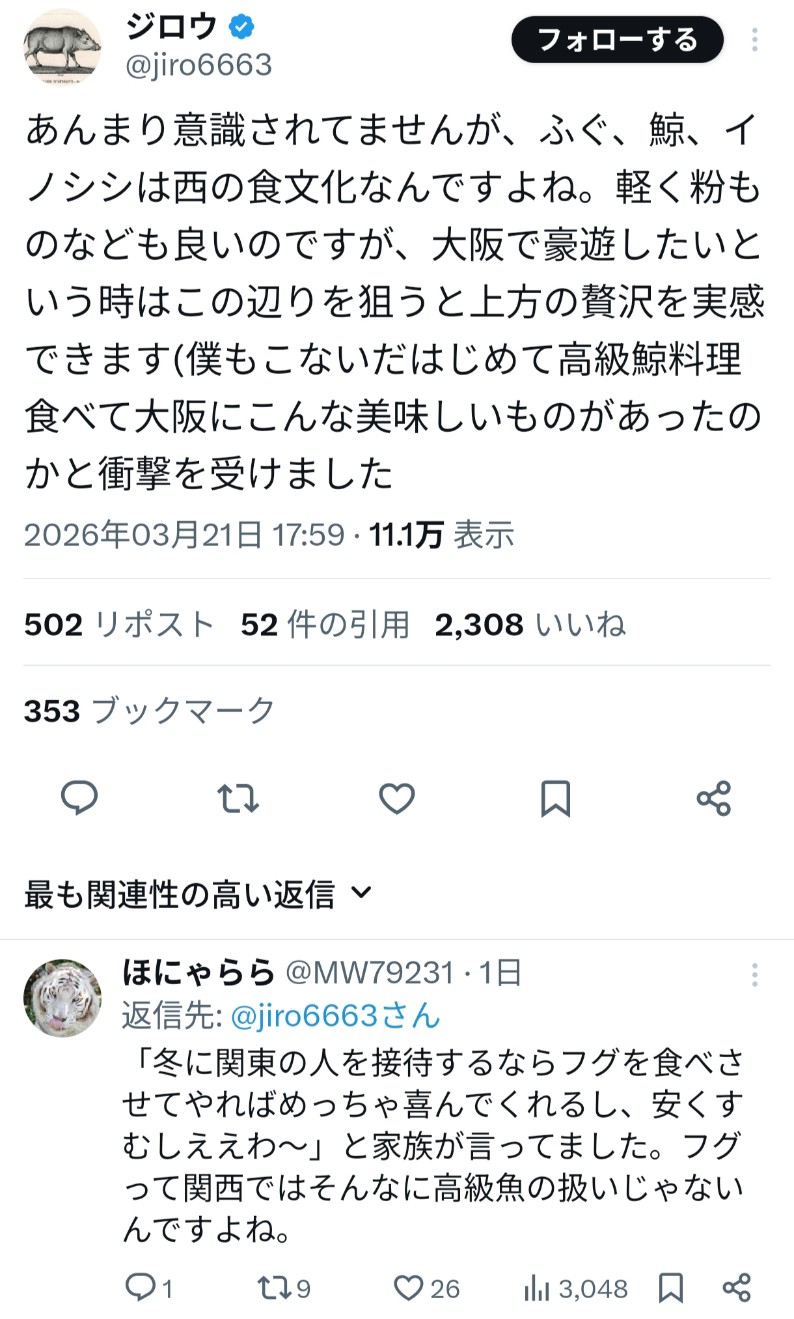Screen dimensions: 794x1319
Task: Open more options on ジロウ's post
Action: (755, 40)
